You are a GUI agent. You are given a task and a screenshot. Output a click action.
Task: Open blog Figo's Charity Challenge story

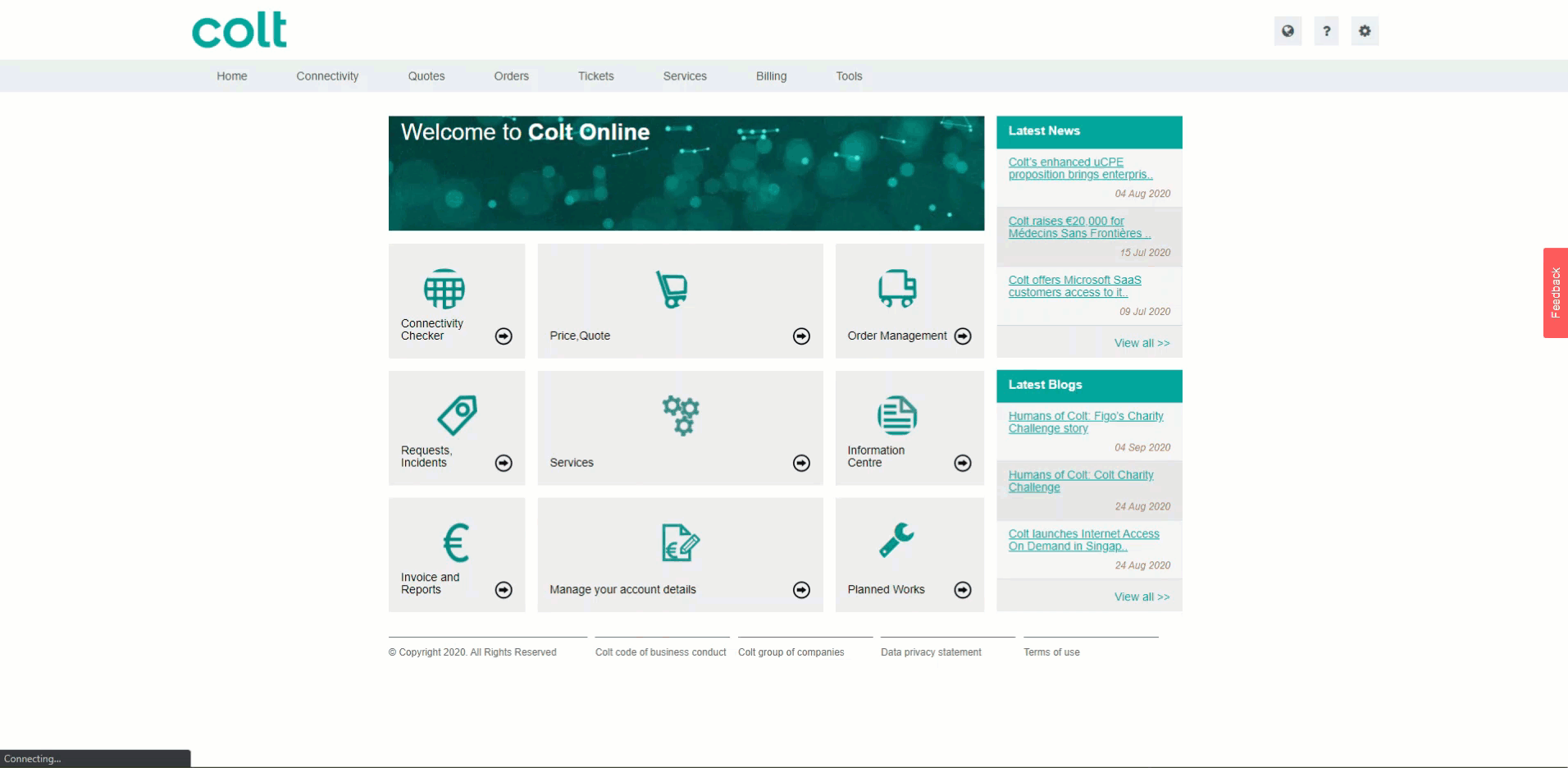click(x=1086, y=423)
